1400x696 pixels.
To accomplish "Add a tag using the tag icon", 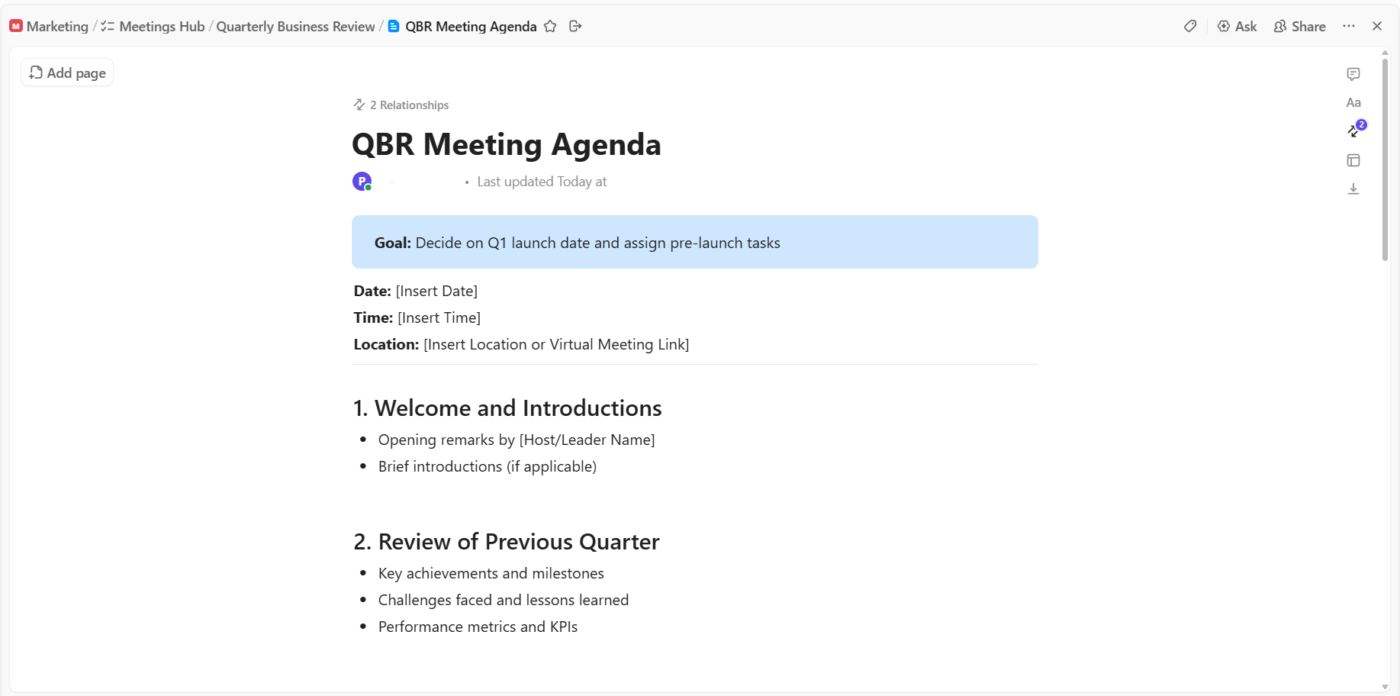I will [x=1189, y=26].
